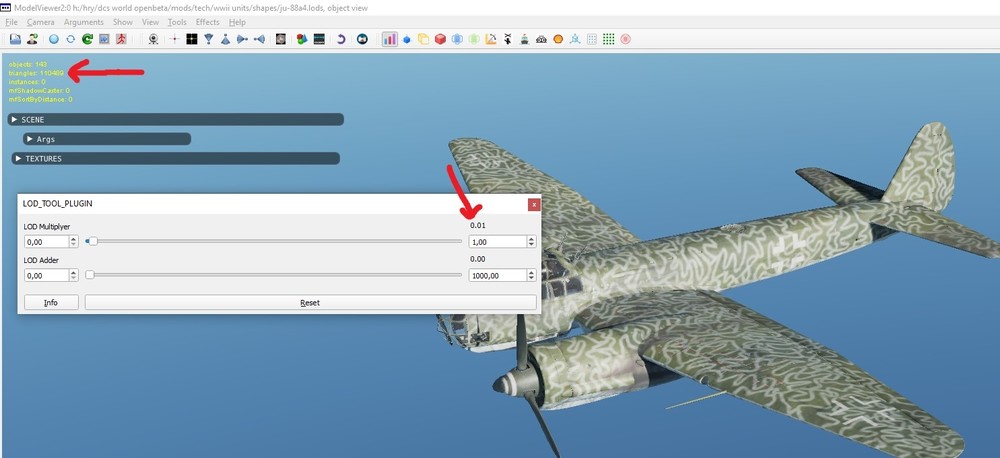Open the Camera menu

coord(40,22)
